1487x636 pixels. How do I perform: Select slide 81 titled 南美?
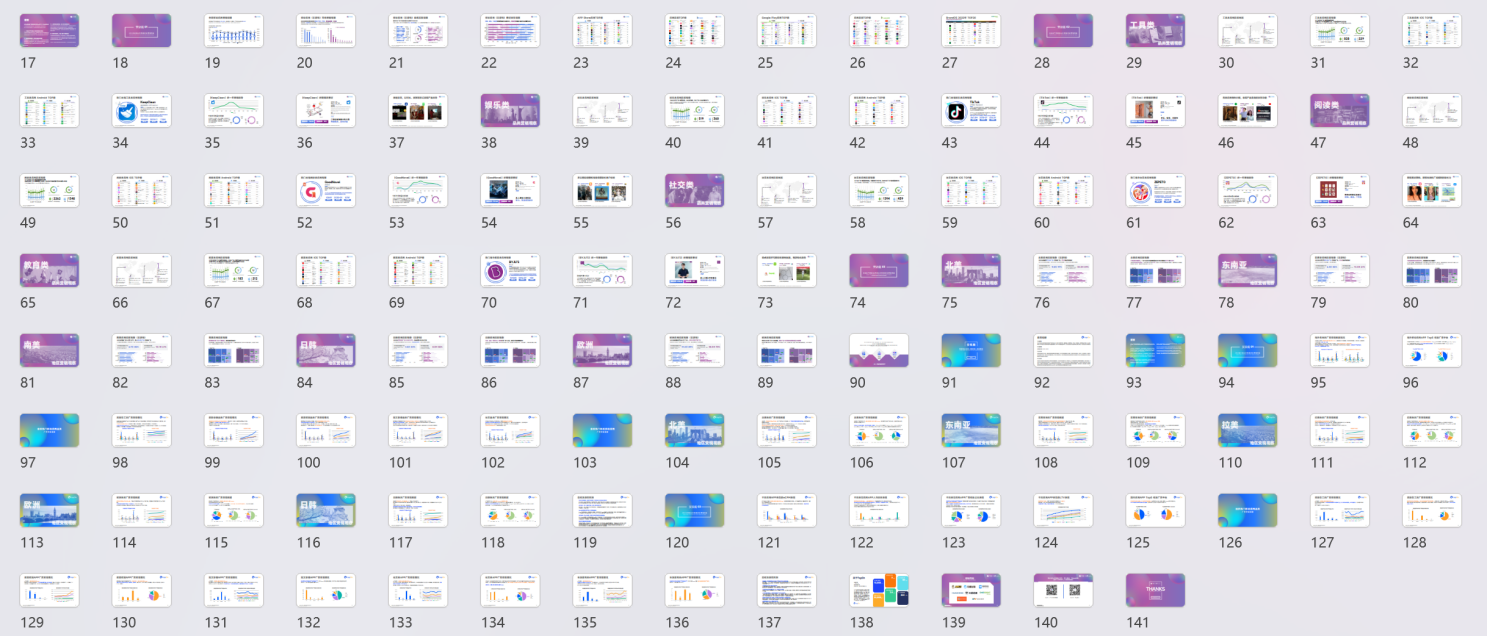[x=49, y=351]
